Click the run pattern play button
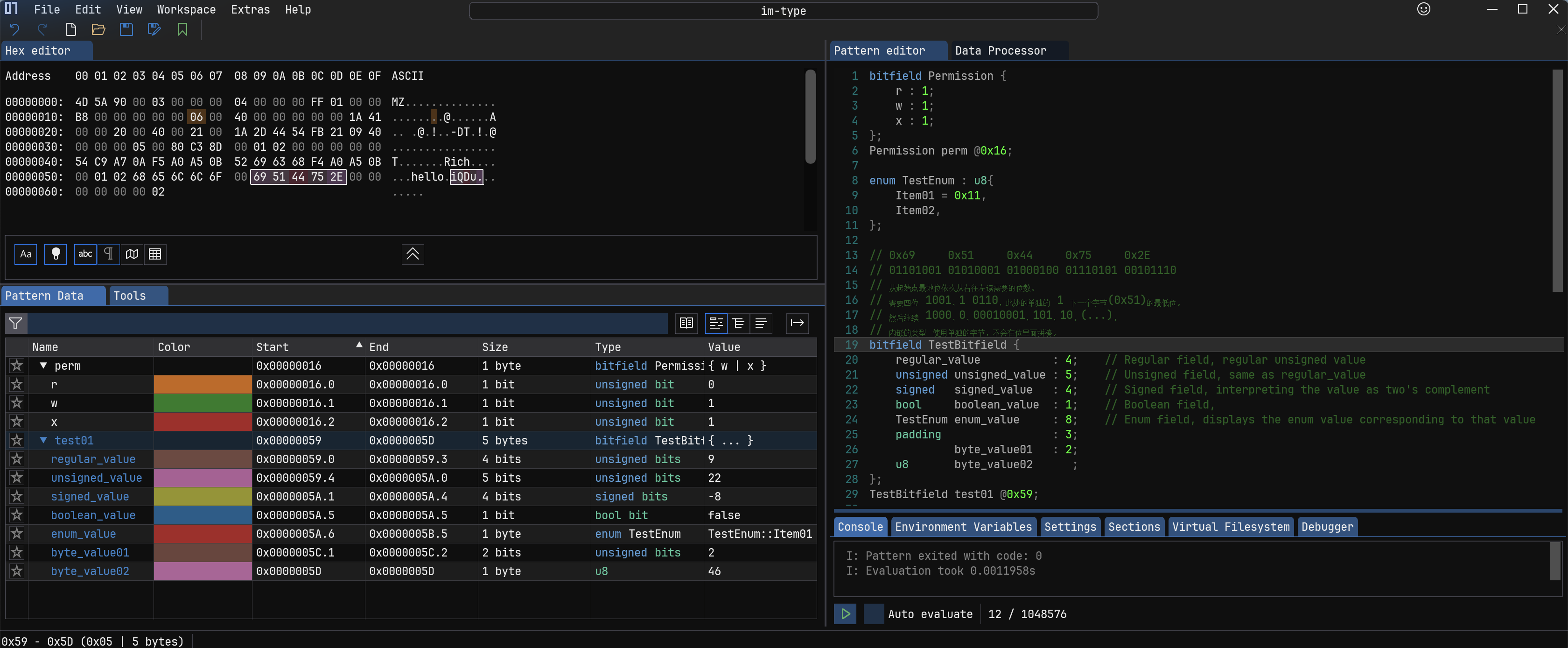The width and height of the screenshot is (1568, 648). click(x=845, y=614)
